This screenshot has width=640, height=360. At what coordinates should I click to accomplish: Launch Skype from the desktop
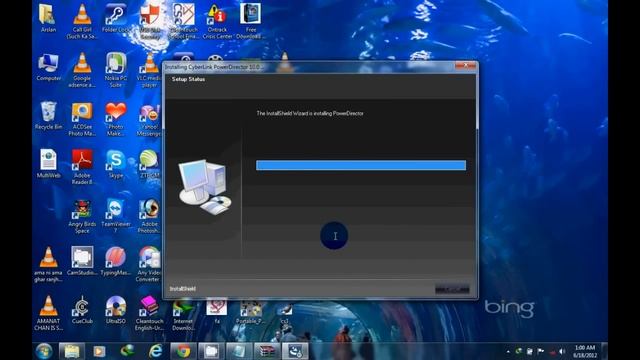point(116,164)
